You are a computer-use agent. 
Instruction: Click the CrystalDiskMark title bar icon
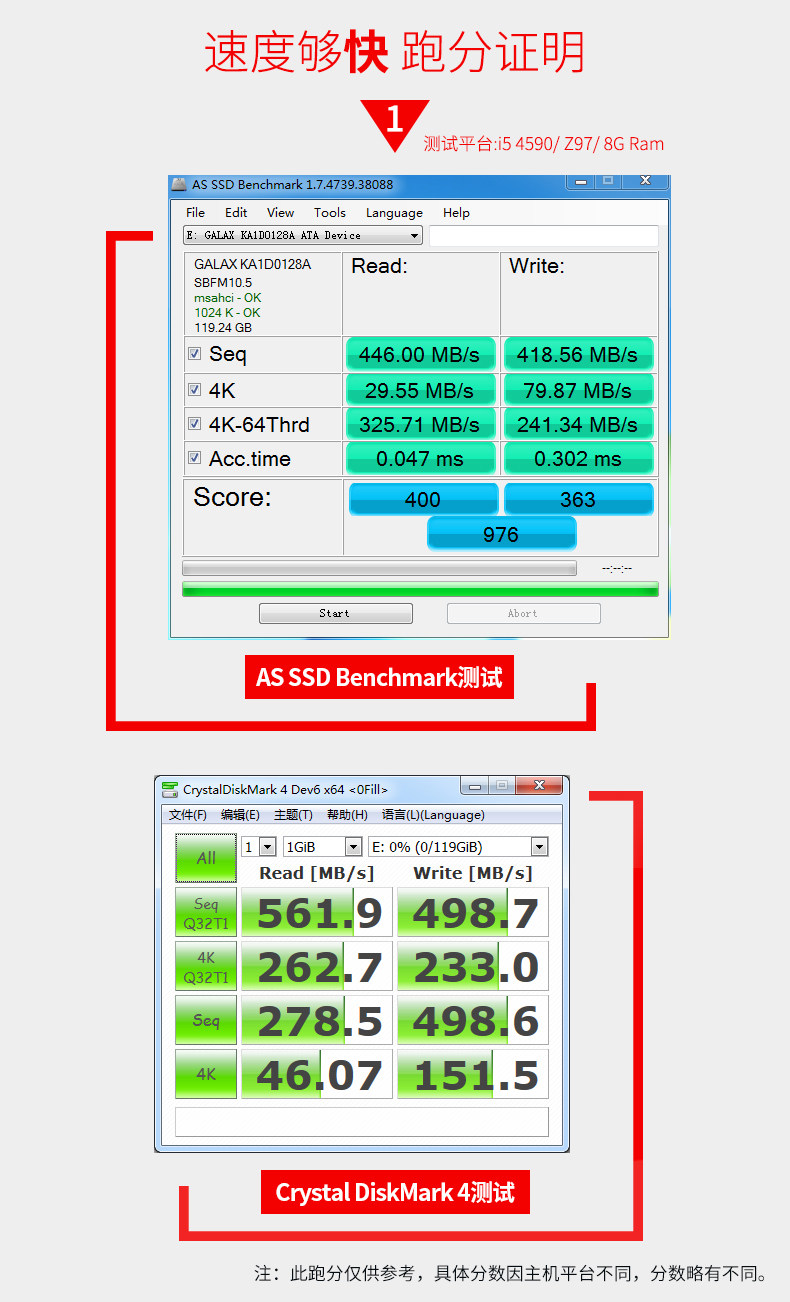pyautogui.click(x=172, y=790)
